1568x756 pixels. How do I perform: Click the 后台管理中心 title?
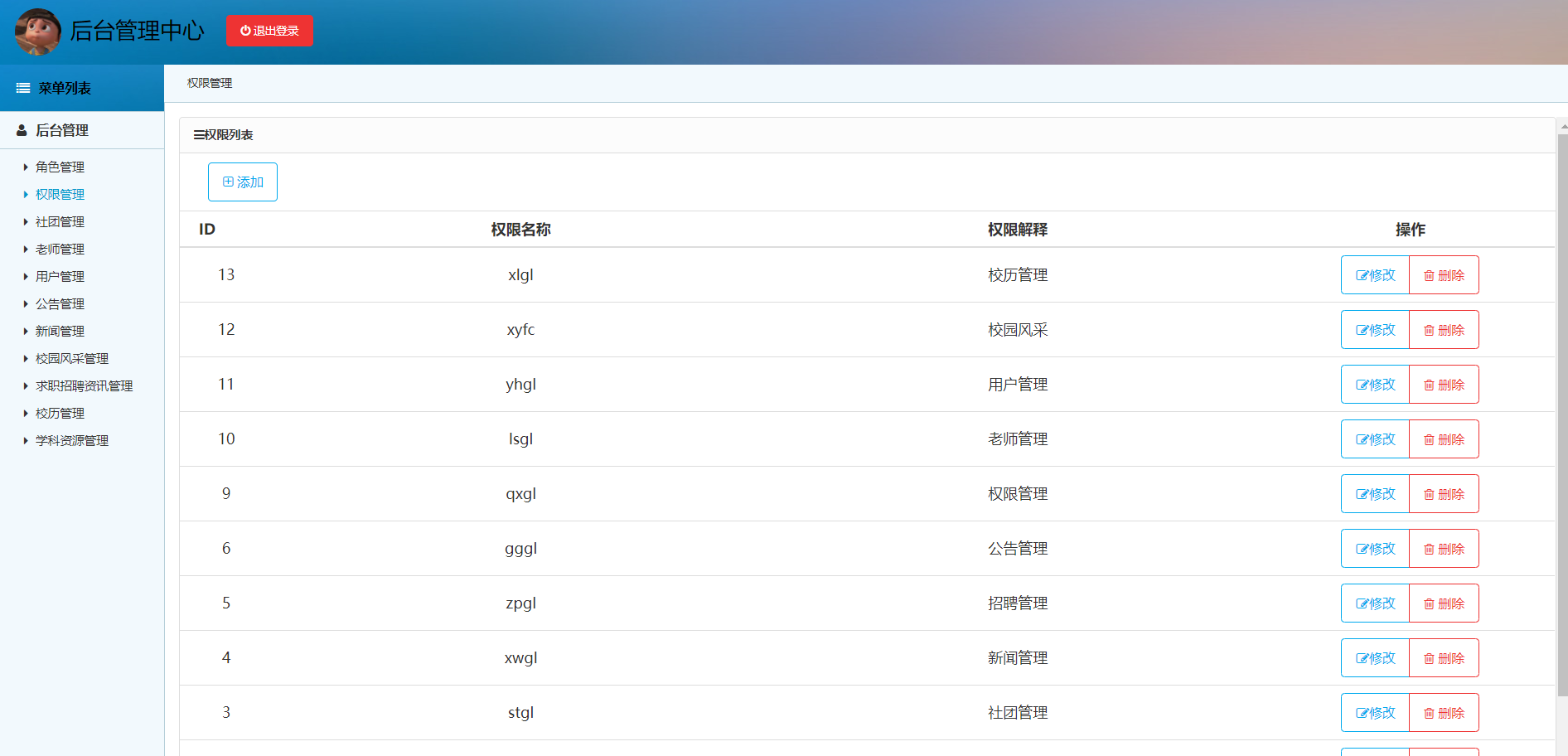pos(137,31)
